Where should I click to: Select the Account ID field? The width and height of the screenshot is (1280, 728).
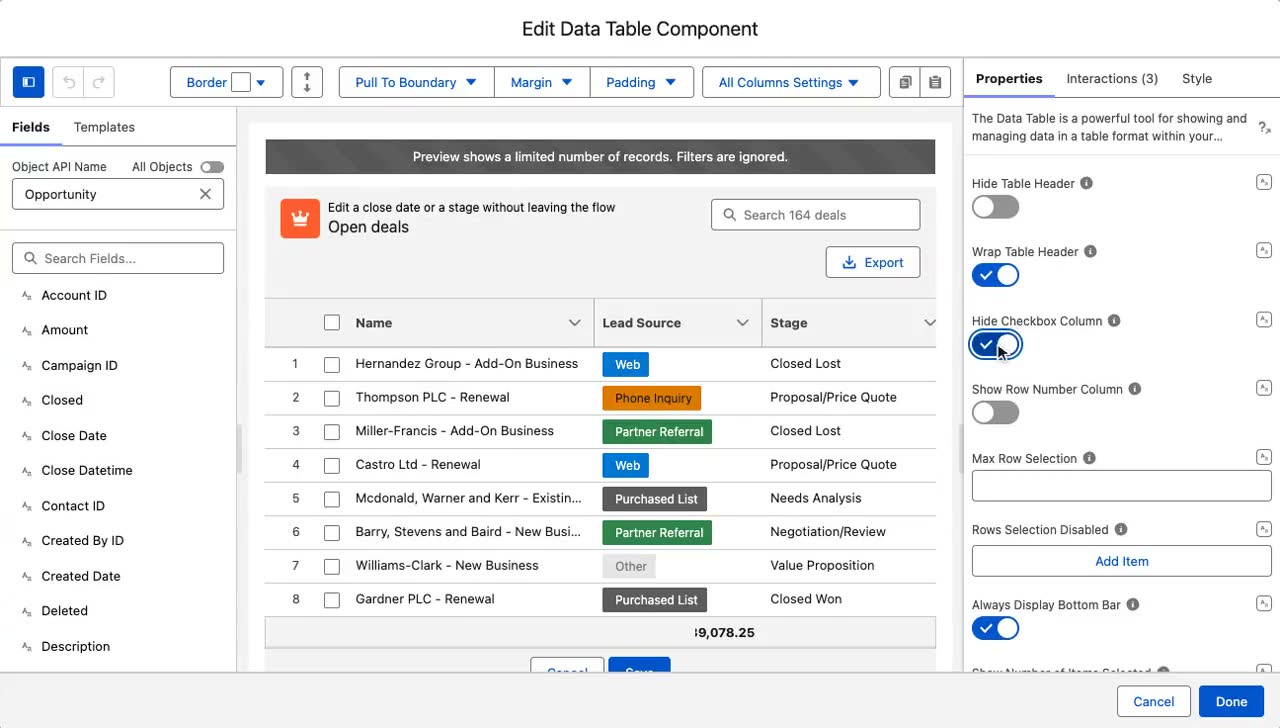tap(74, 295)
